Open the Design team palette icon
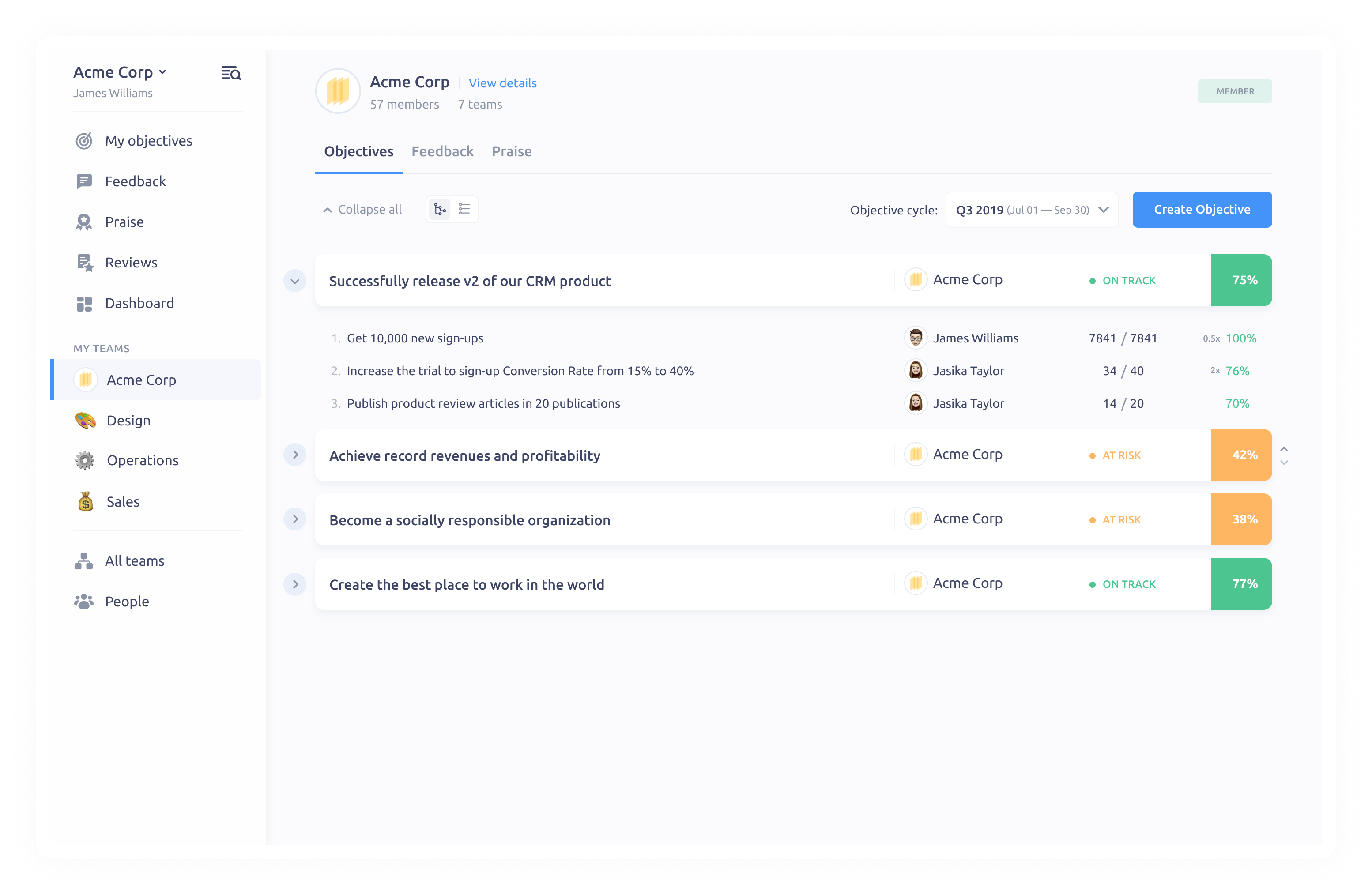Viewport: 1372px width, 895px height. tap(85, 420)
